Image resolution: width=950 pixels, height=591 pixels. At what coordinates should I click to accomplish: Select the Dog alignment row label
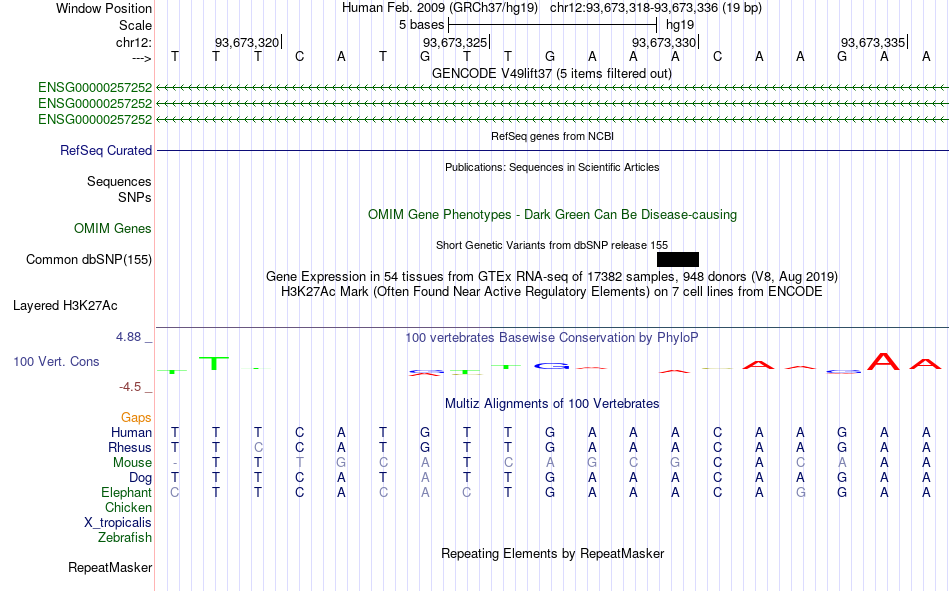coord(141,478)
